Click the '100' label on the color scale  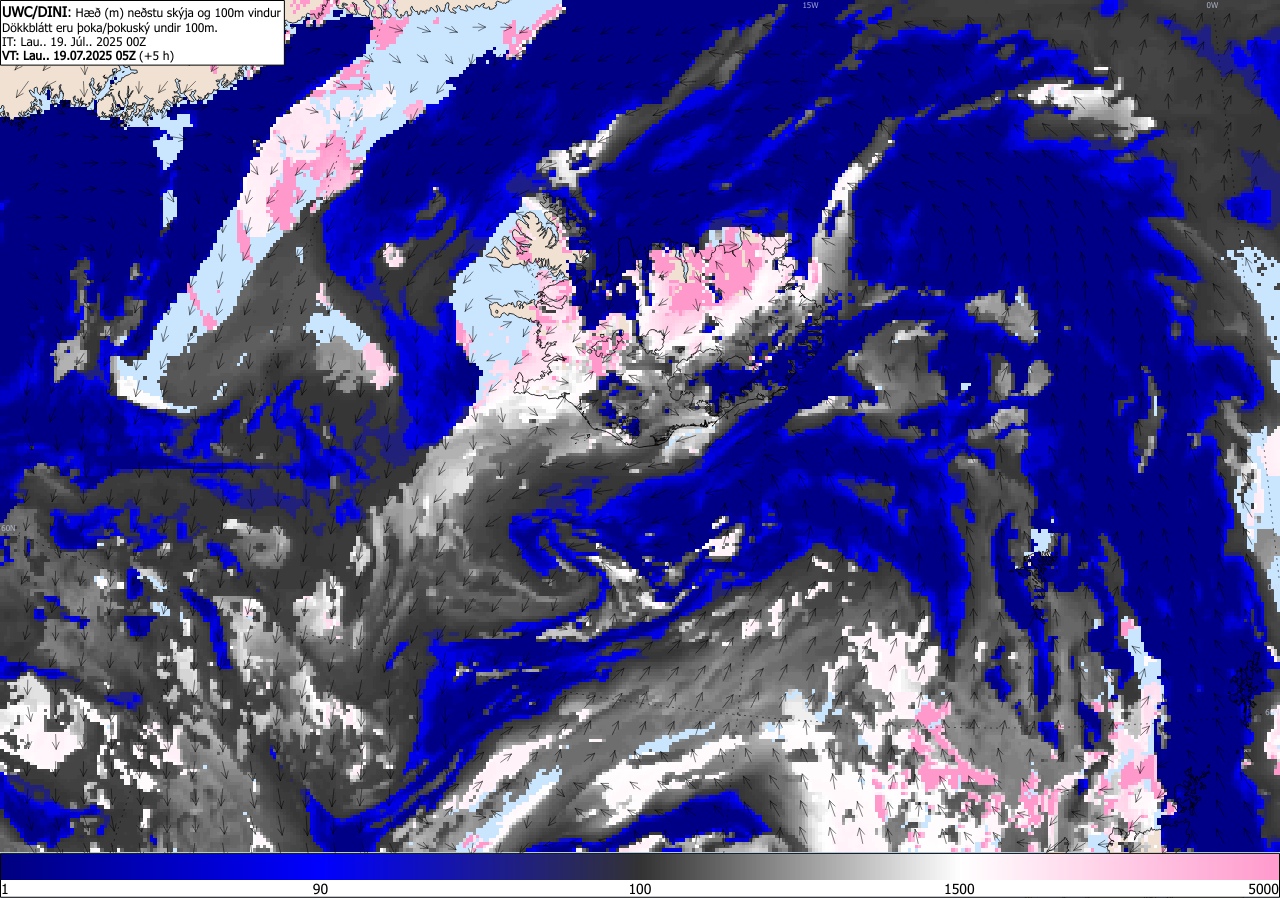(640, 889)
